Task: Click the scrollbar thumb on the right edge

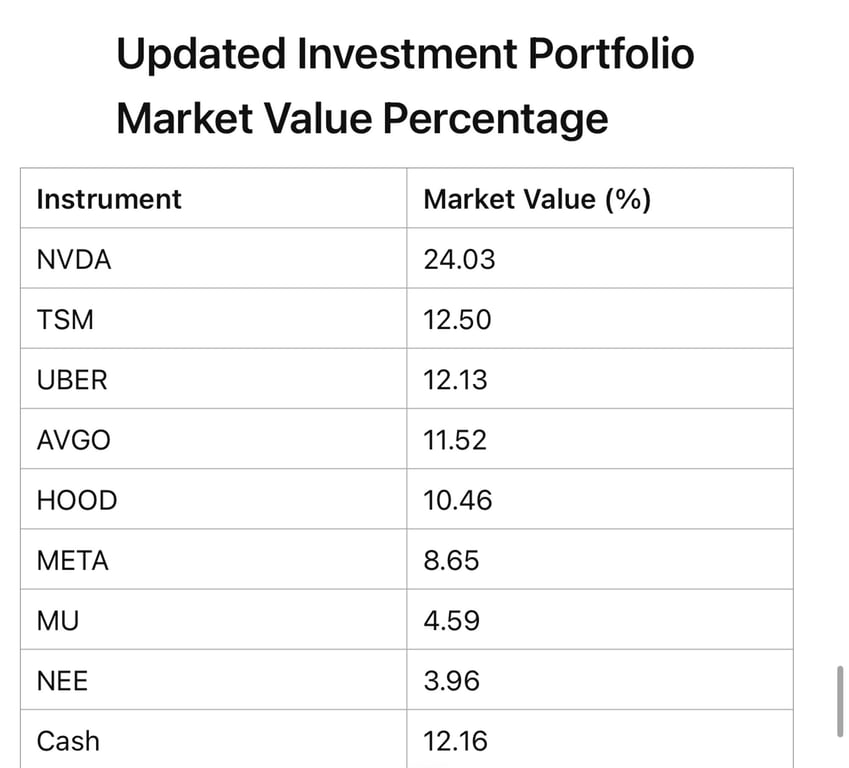Action: coord(840,699)
